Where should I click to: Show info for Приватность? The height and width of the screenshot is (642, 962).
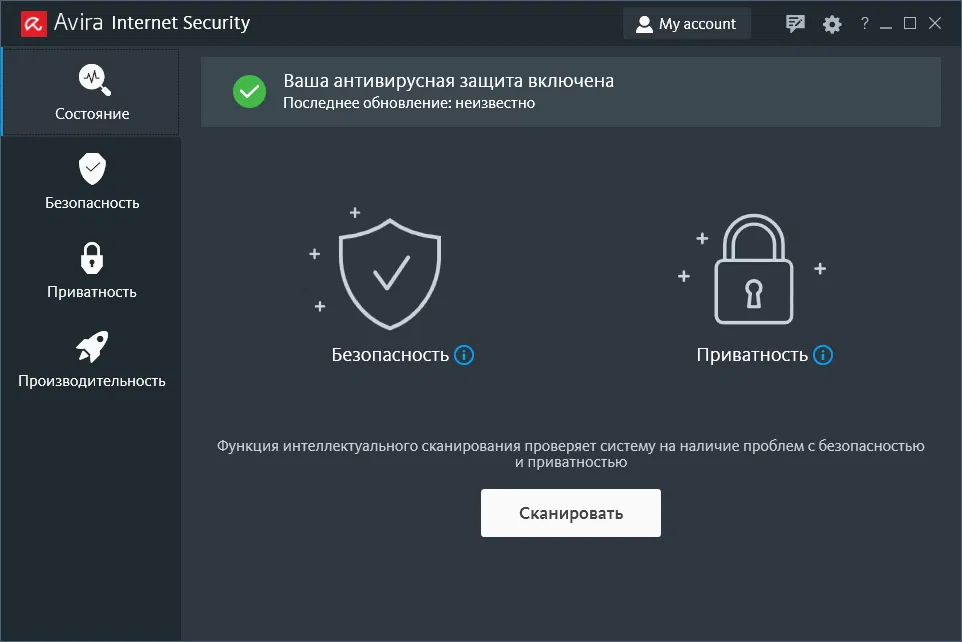click(x=823, y=355)
